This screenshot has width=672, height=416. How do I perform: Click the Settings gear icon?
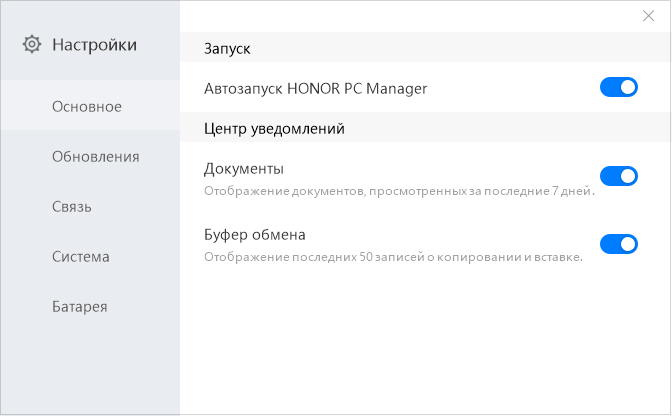(x=32, y=44)
